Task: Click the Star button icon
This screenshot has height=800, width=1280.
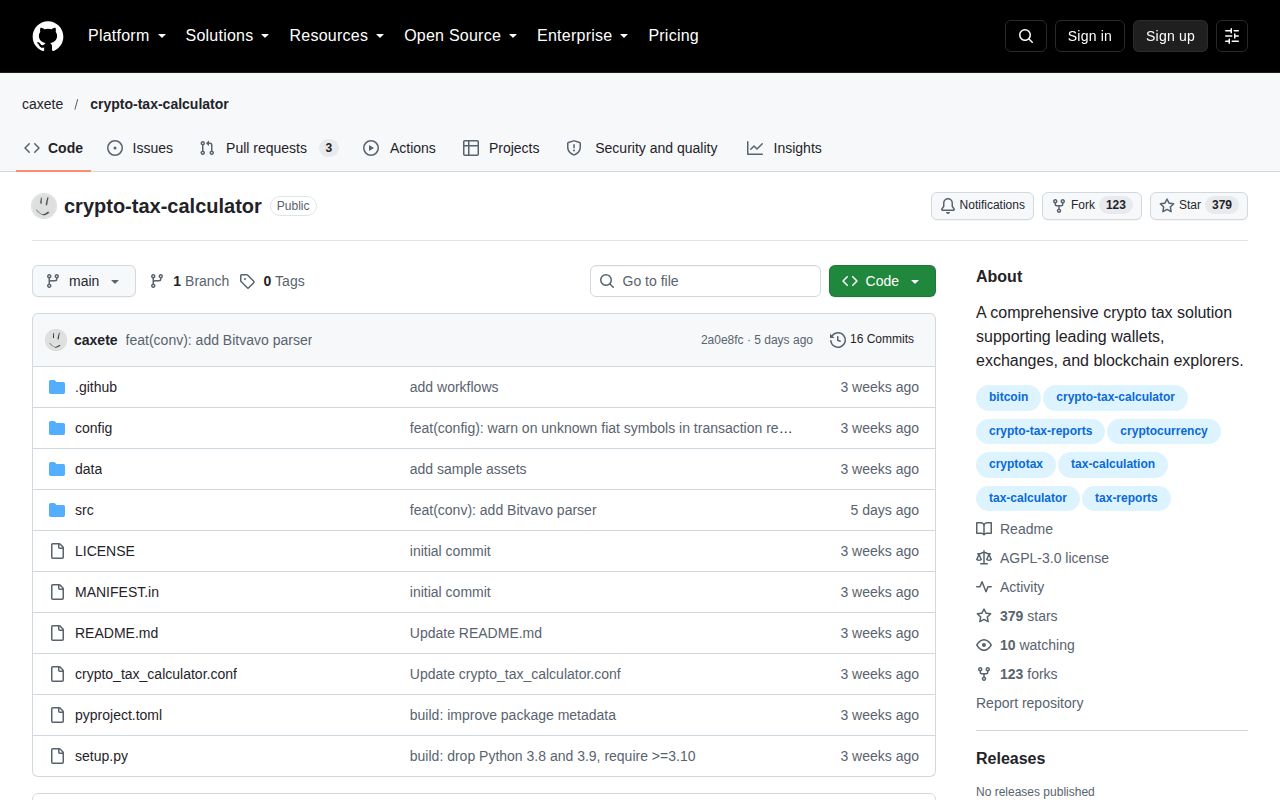Action: pos(1167,205)
